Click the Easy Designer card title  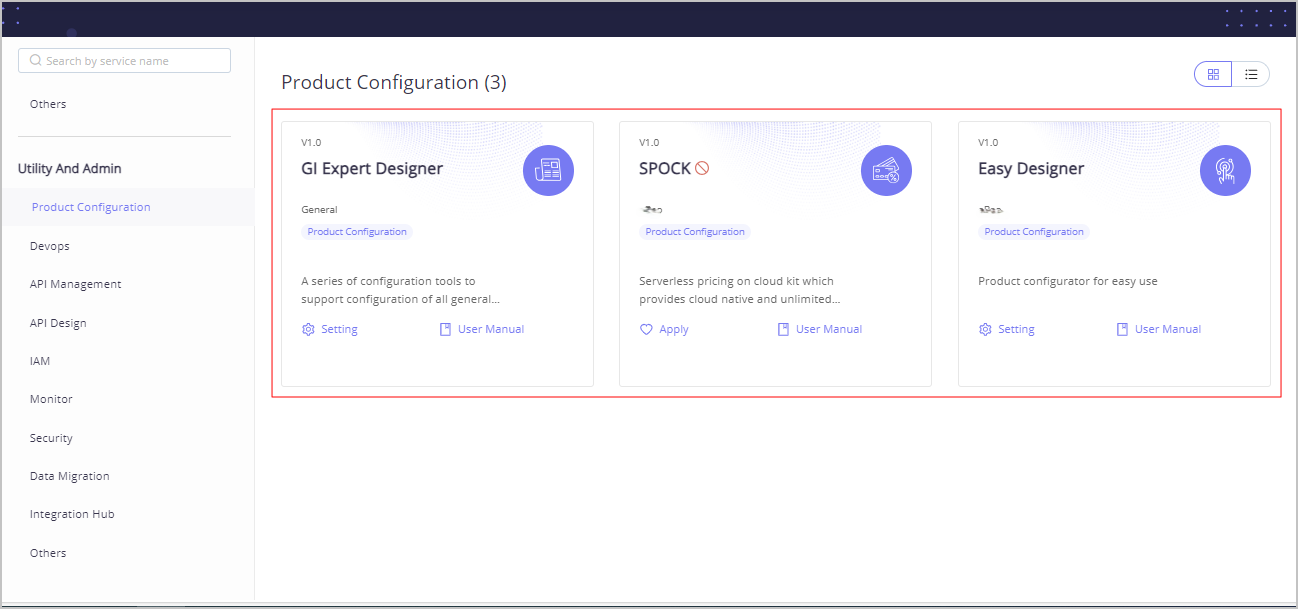1031,169
